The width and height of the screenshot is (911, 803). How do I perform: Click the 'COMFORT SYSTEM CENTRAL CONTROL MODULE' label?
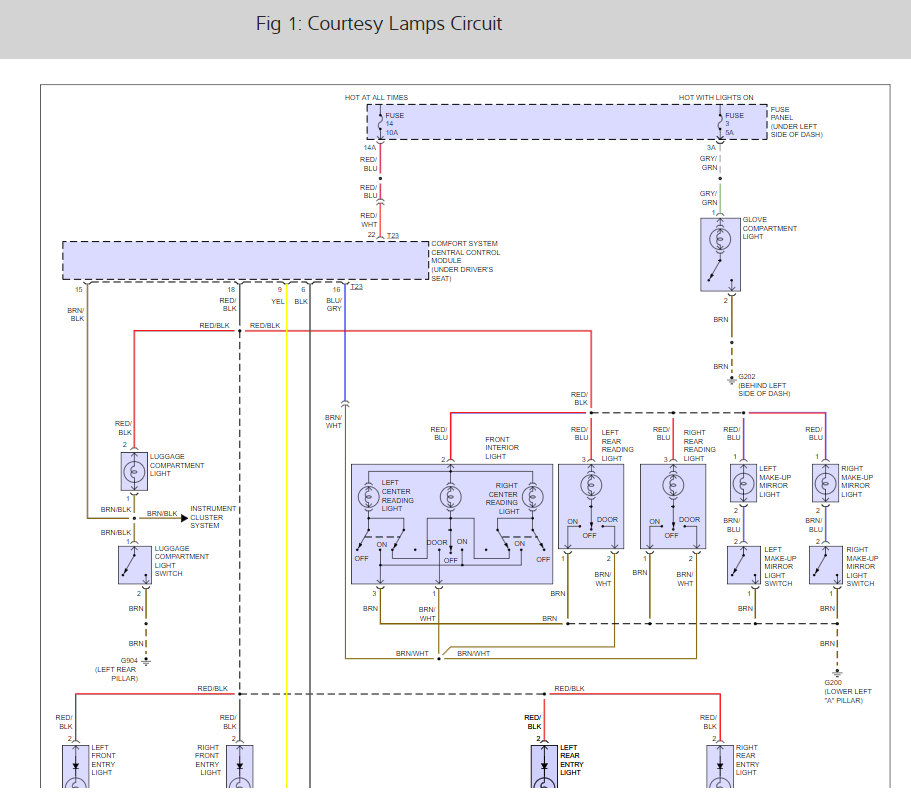coord(465,261)
